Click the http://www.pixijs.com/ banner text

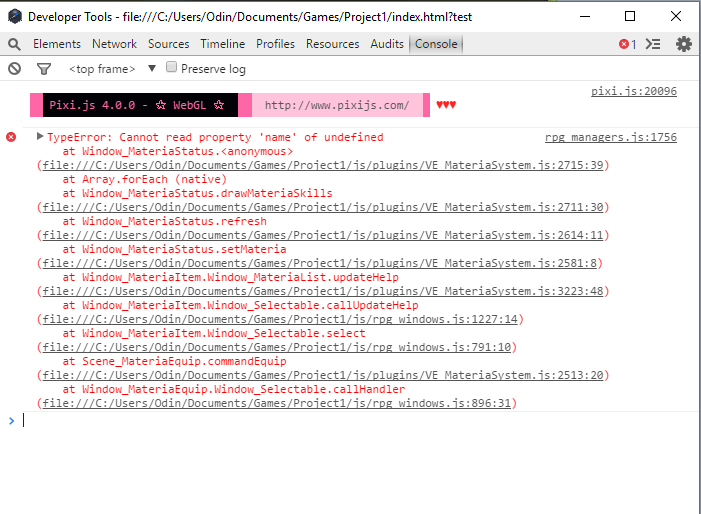(x=337, y=105)
